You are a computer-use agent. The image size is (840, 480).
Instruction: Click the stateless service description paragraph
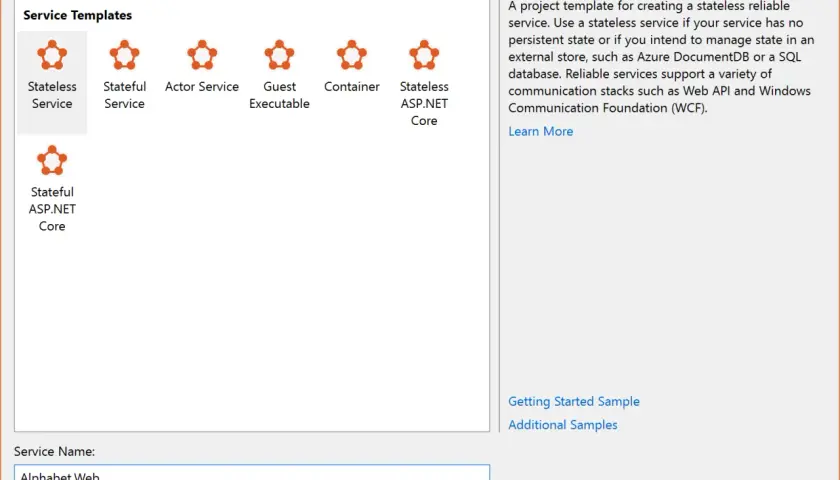click(661, 57)
